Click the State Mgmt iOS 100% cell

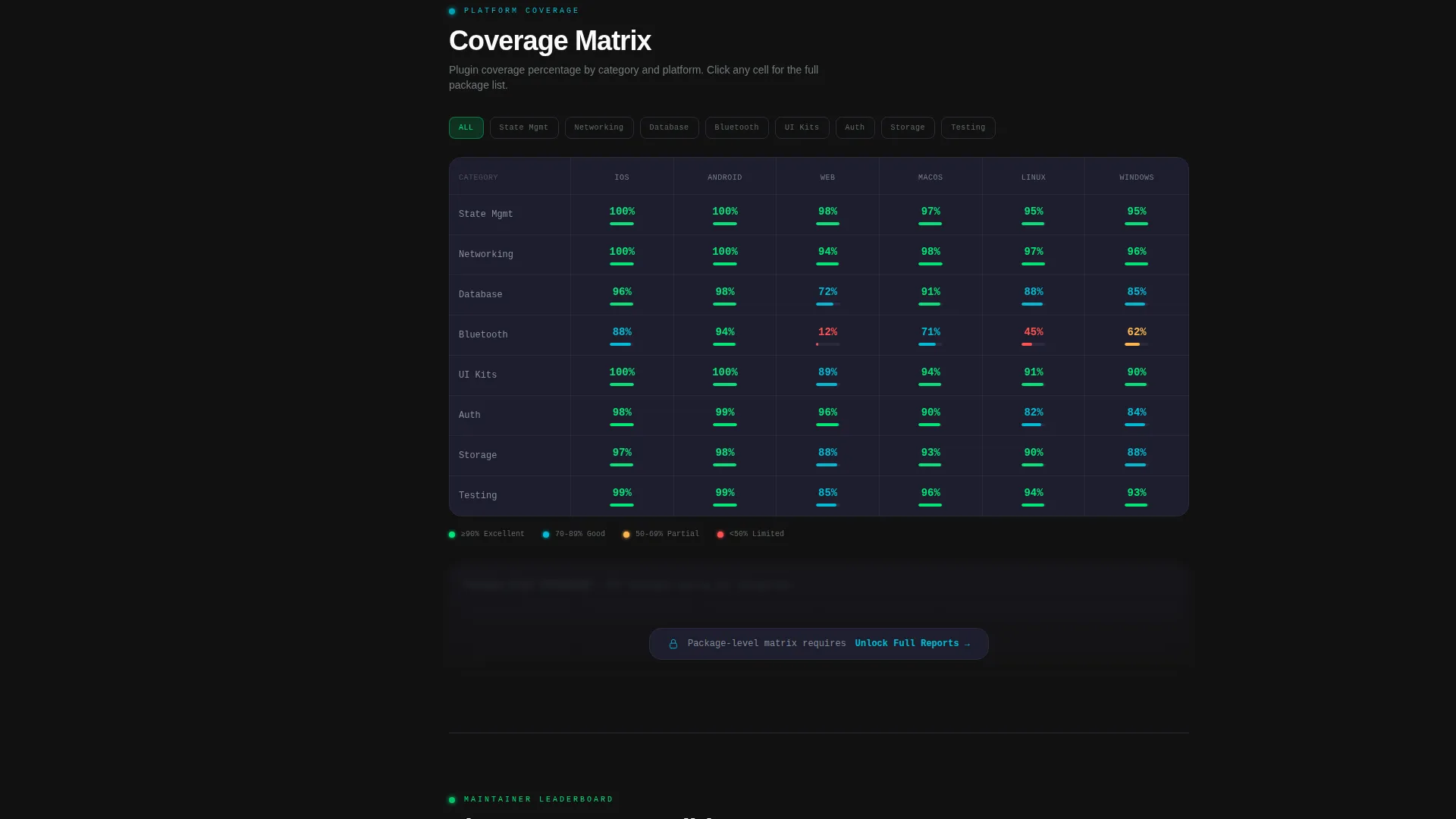click(622, 215)
